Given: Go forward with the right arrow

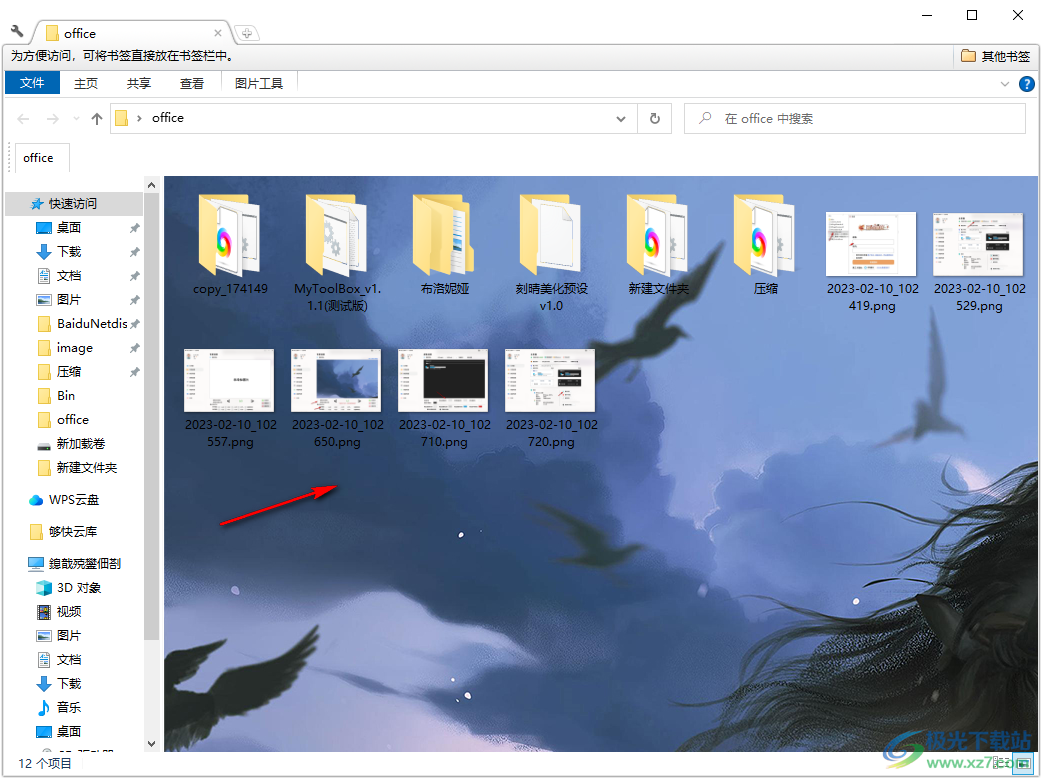Looking at the screenshot, I should click(52, 119).
